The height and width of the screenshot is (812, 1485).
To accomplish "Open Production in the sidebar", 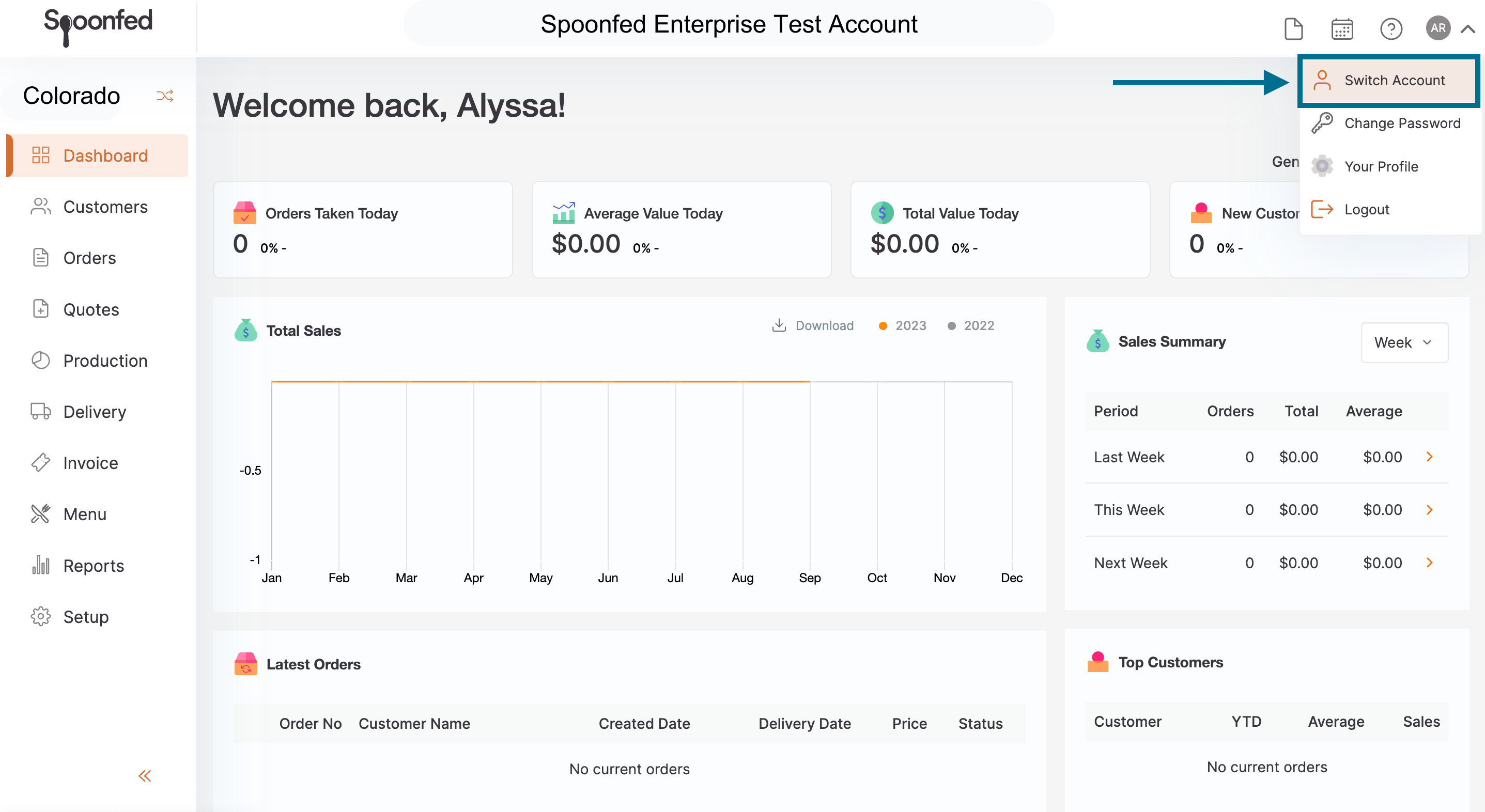I will [97, 361].
